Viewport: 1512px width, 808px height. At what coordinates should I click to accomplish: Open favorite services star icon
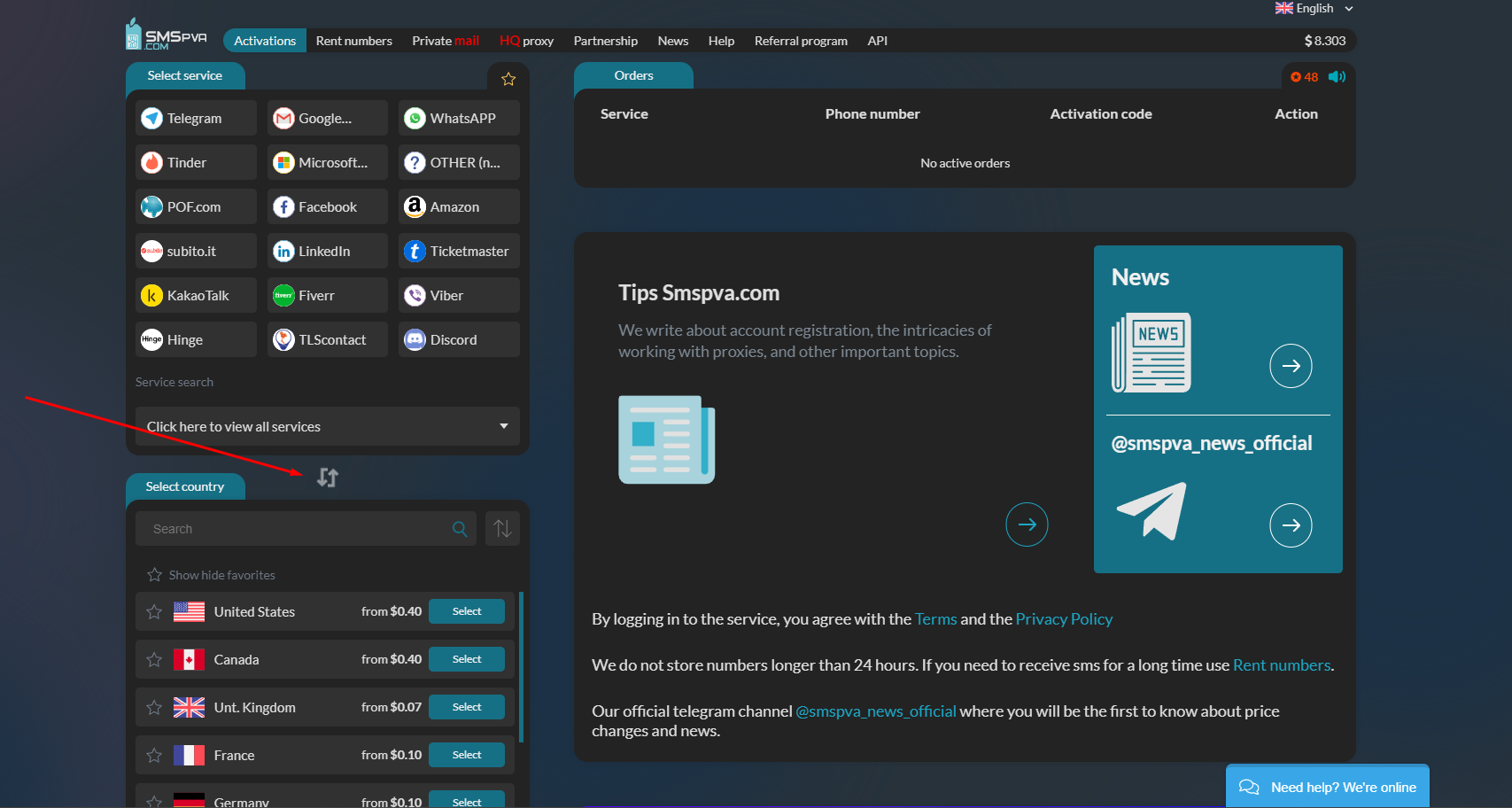tap(508, 79)
